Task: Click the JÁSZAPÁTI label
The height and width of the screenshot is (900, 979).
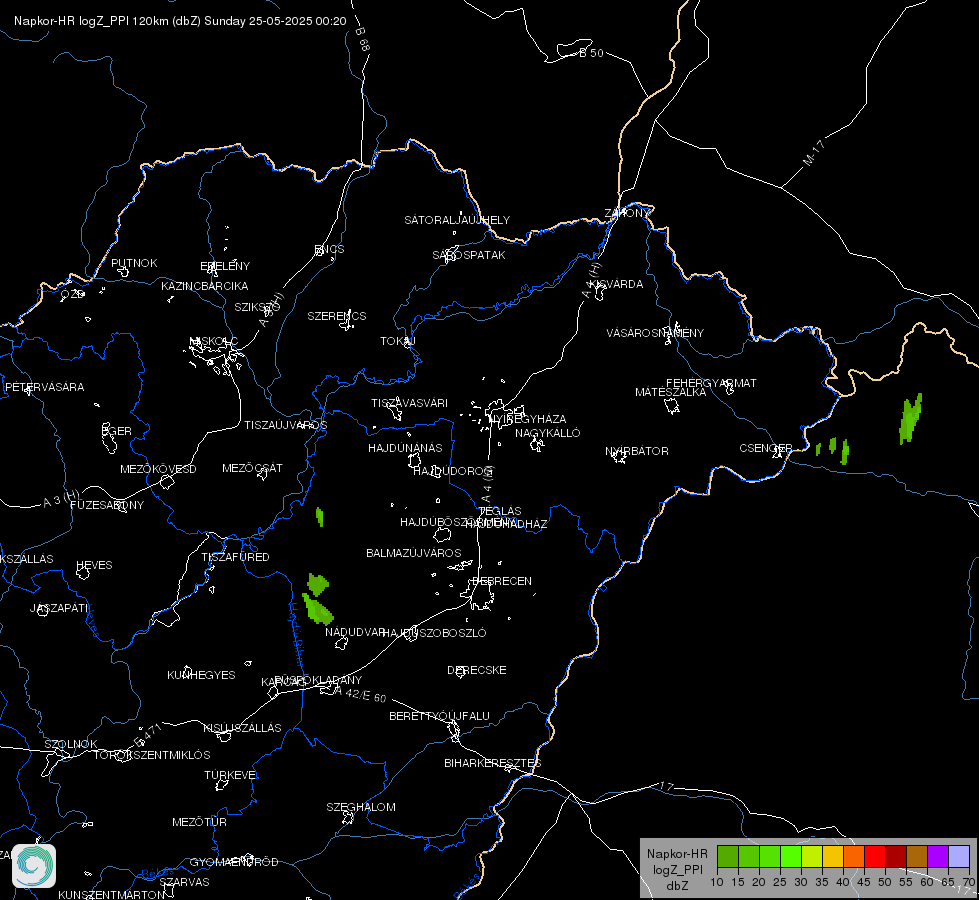Action: [59, 608]
